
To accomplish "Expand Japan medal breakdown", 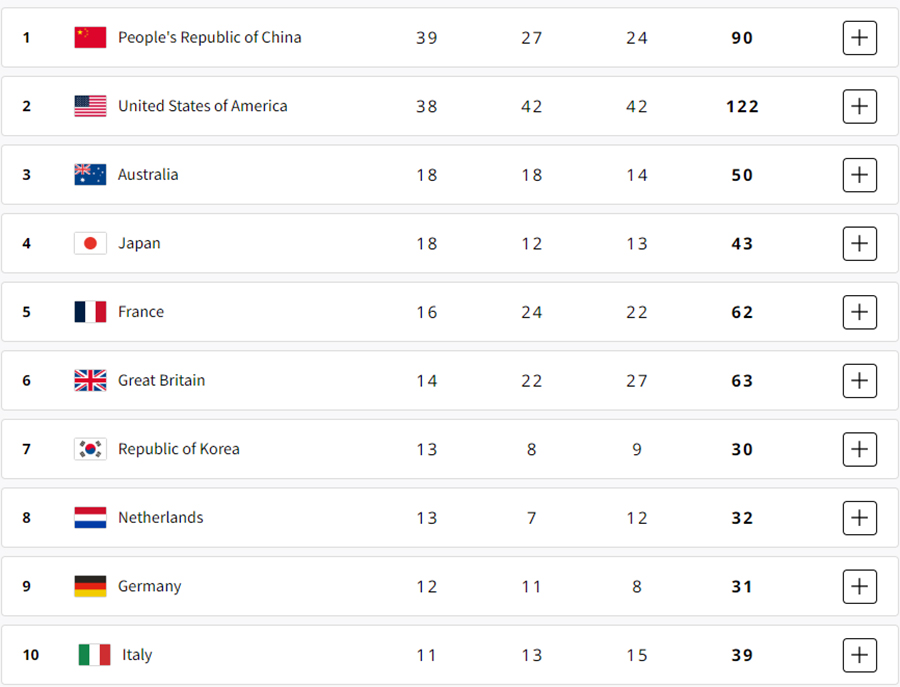I will coord(859,243).
